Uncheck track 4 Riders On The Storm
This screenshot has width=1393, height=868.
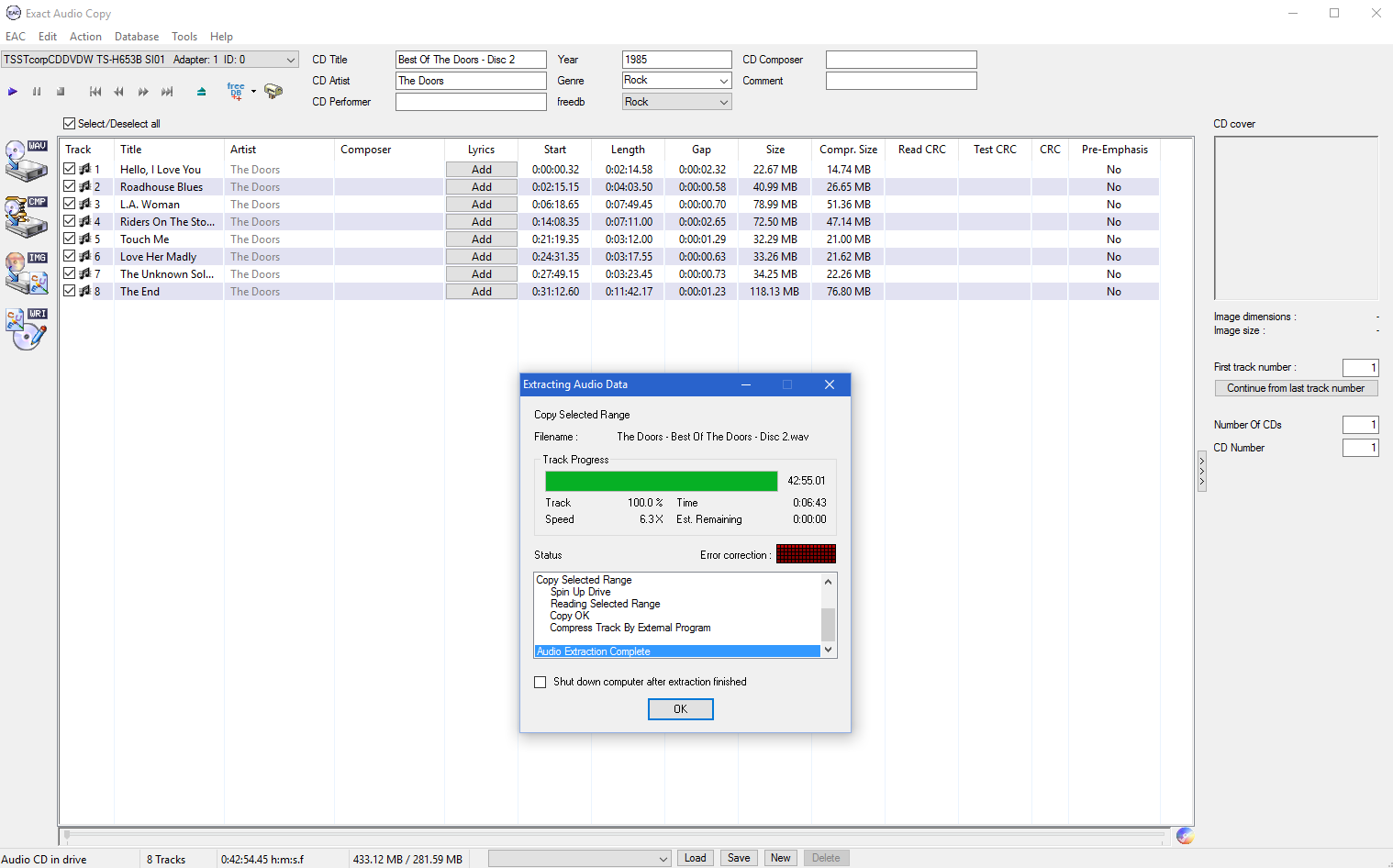[x=69, y=221]
